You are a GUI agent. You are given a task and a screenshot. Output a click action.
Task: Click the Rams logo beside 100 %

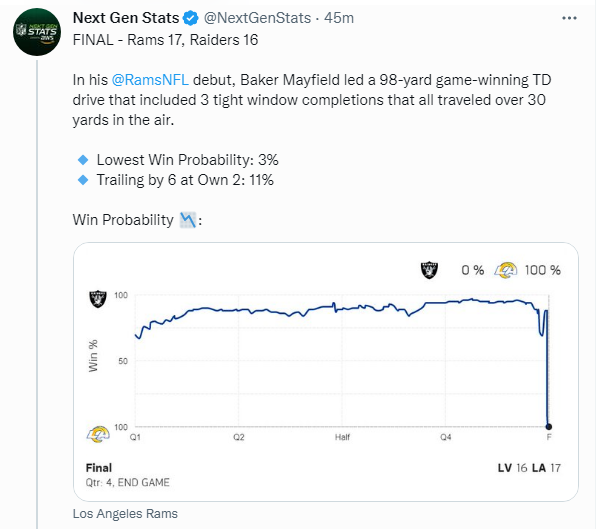click(507, 270)
